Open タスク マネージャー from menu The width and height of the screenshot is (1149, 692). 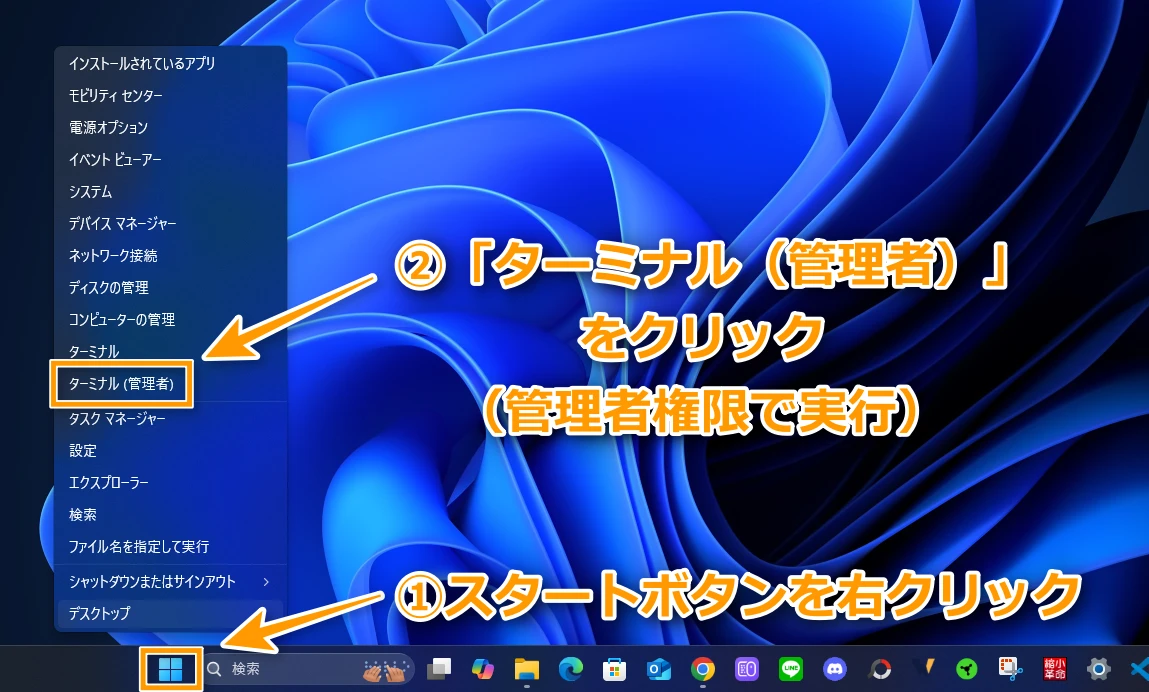117,419
